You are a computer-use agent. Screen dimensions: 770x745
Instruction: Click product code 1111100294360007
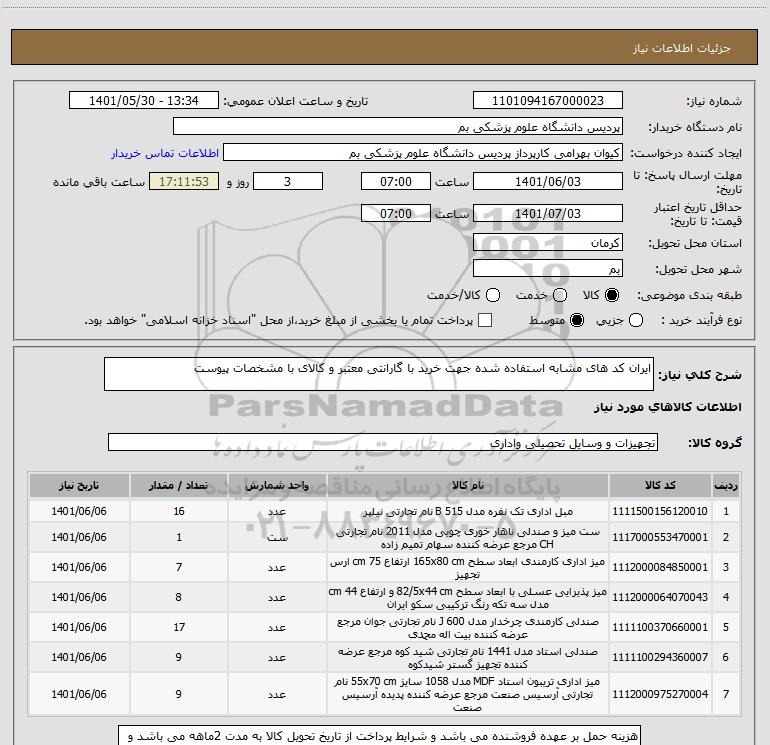click(660, 657)
